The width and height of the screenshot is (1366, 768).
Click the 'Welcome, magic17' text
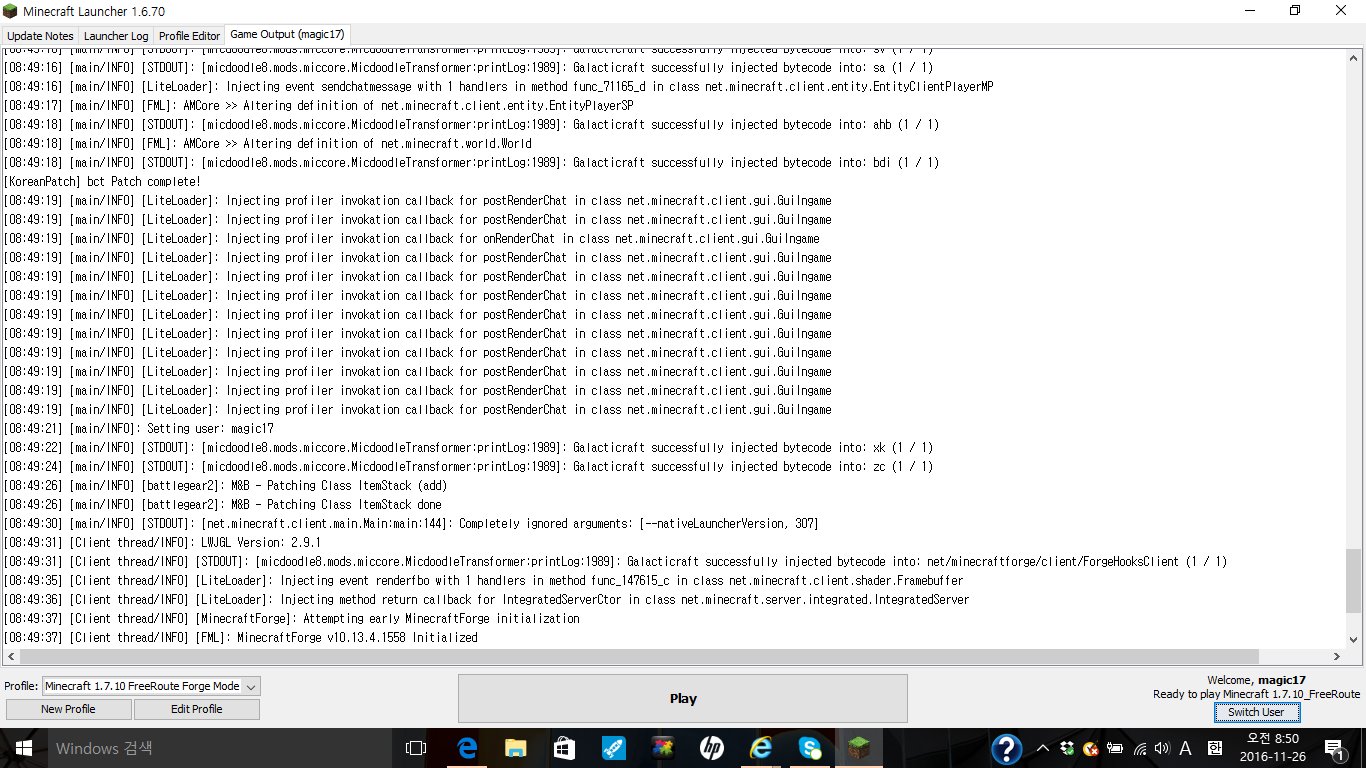(x=1256, y=680)
